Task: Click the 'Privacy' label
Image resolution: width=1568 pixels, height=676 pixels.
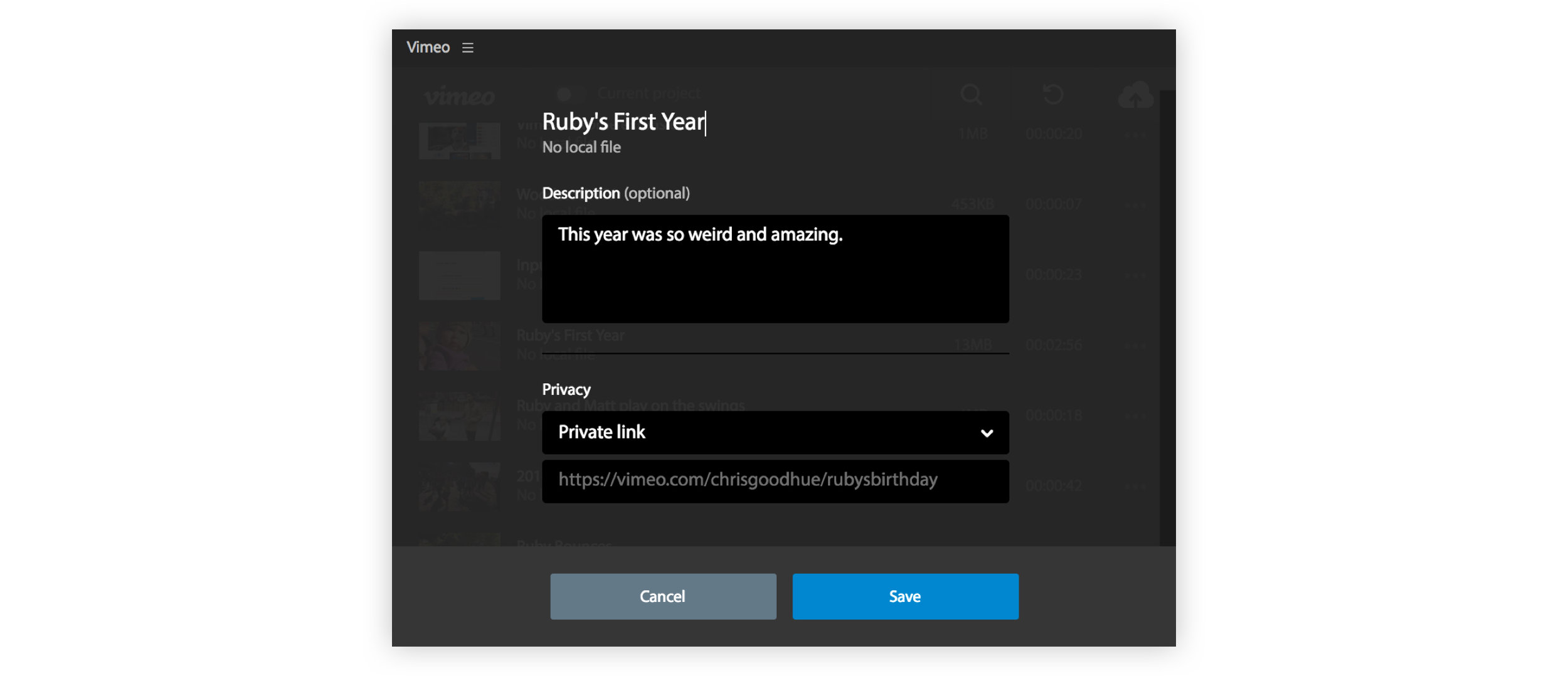Action: [x=566, y=389]
